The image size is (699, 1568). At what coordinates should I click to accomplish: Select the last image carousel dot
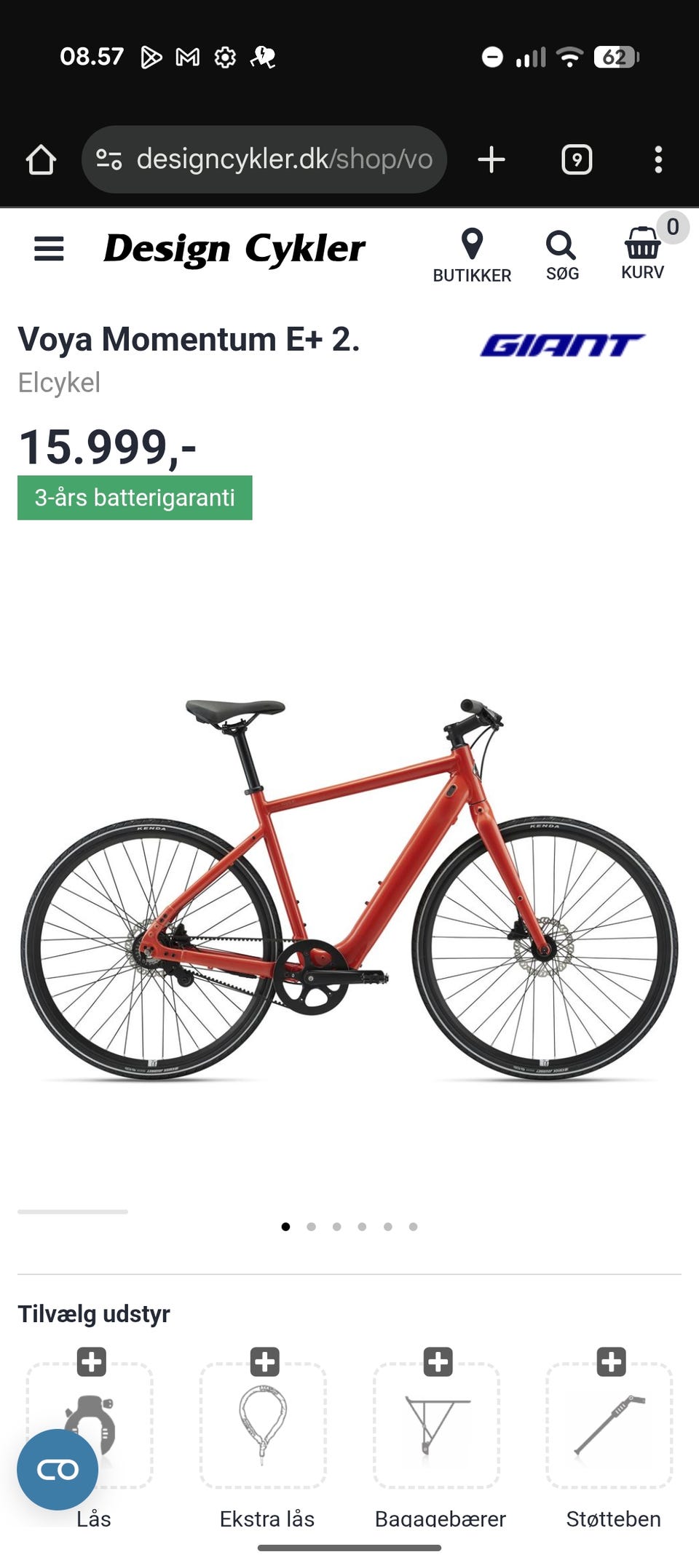413,1227
